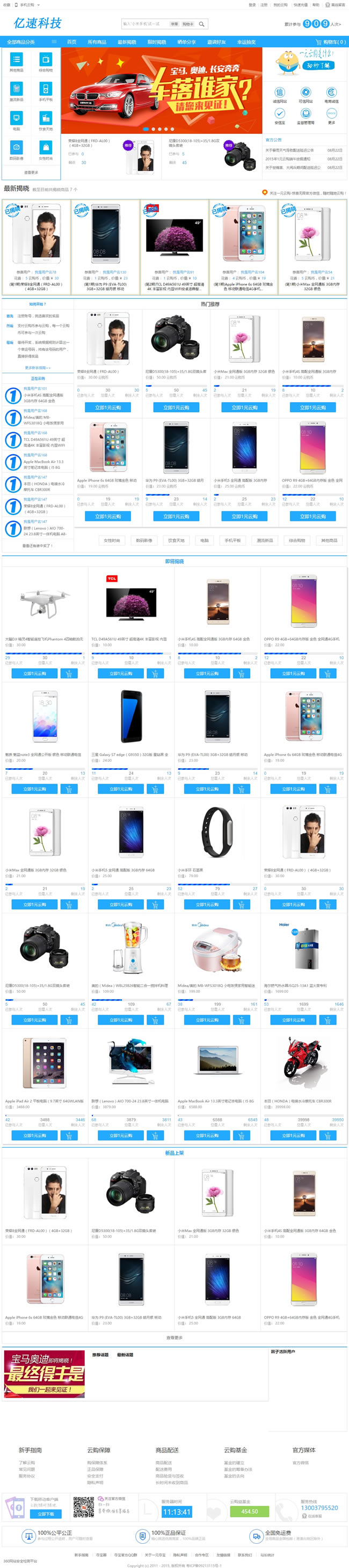
Task: Select the second banner carousel dot
Action: [x=152, y=129]
